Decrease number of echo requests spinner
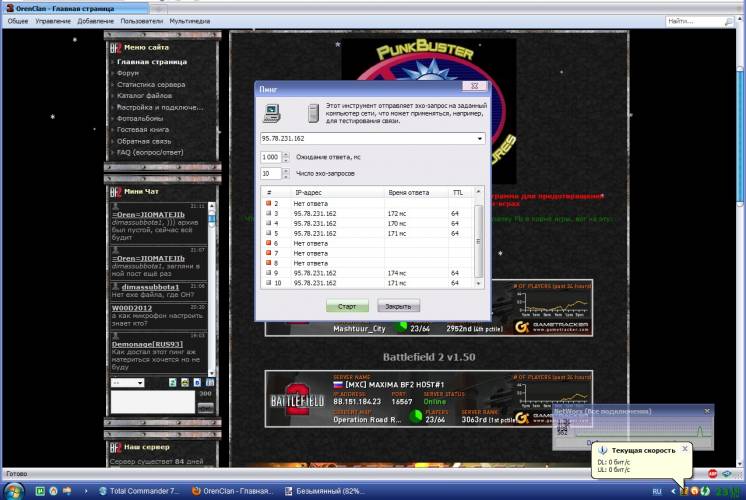The image size is (746, 500). coord(286,176)
